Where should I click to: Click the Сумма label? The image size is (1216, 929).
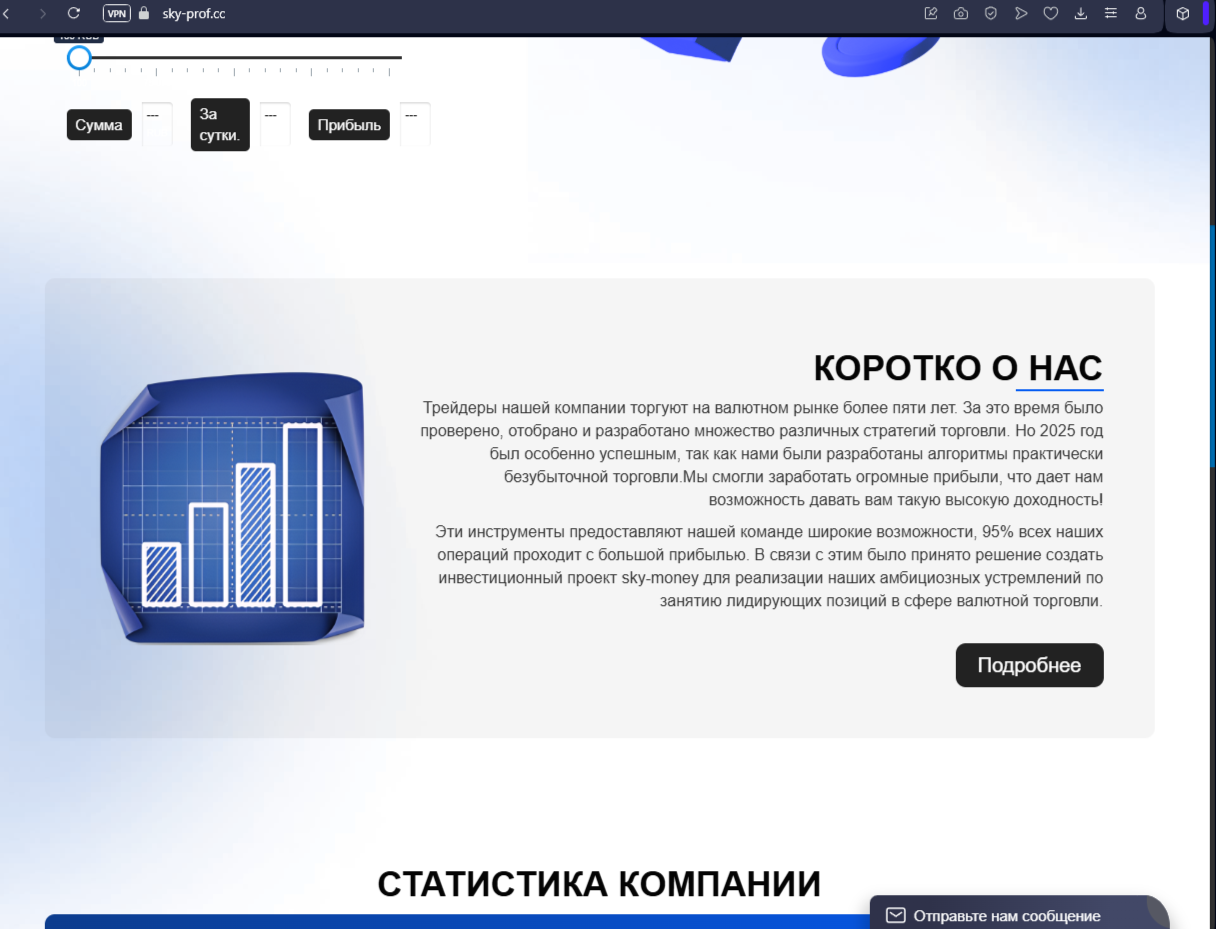[x=99, y=125]
